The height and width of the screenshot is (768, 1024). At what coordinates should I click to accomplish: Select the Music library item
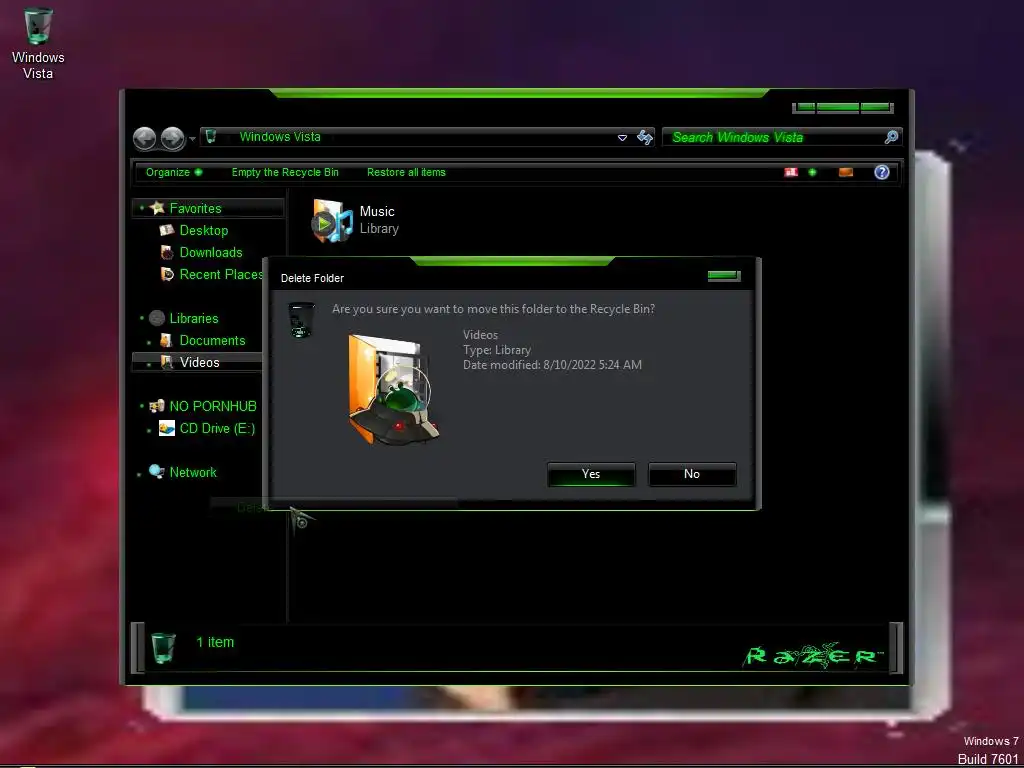pyautogui.click(x=356, y=220)
